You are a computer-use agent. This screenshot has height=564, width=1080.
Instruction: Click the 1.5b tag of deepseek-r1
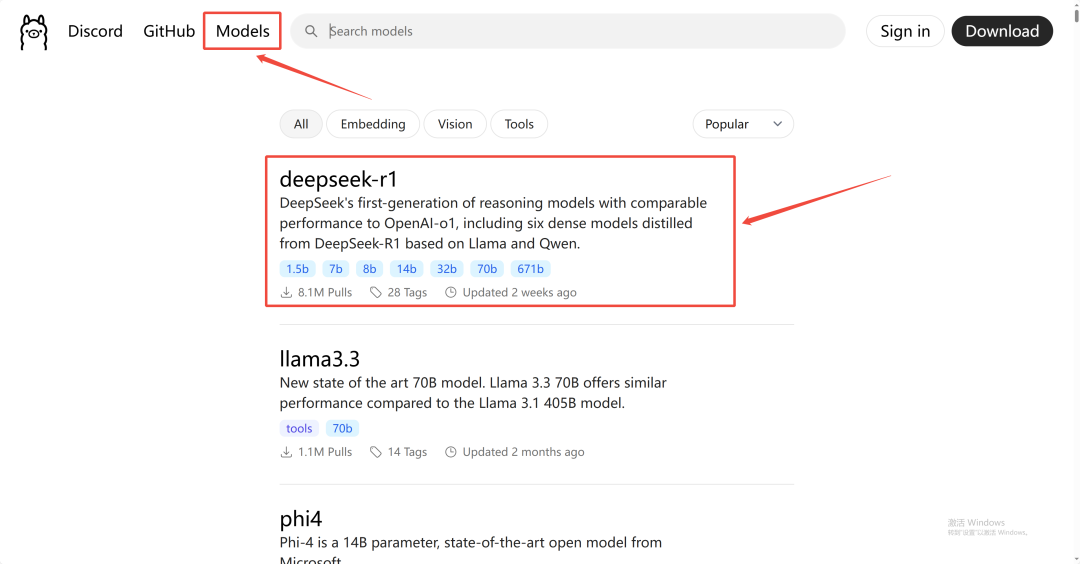click(x=298, y=269)
